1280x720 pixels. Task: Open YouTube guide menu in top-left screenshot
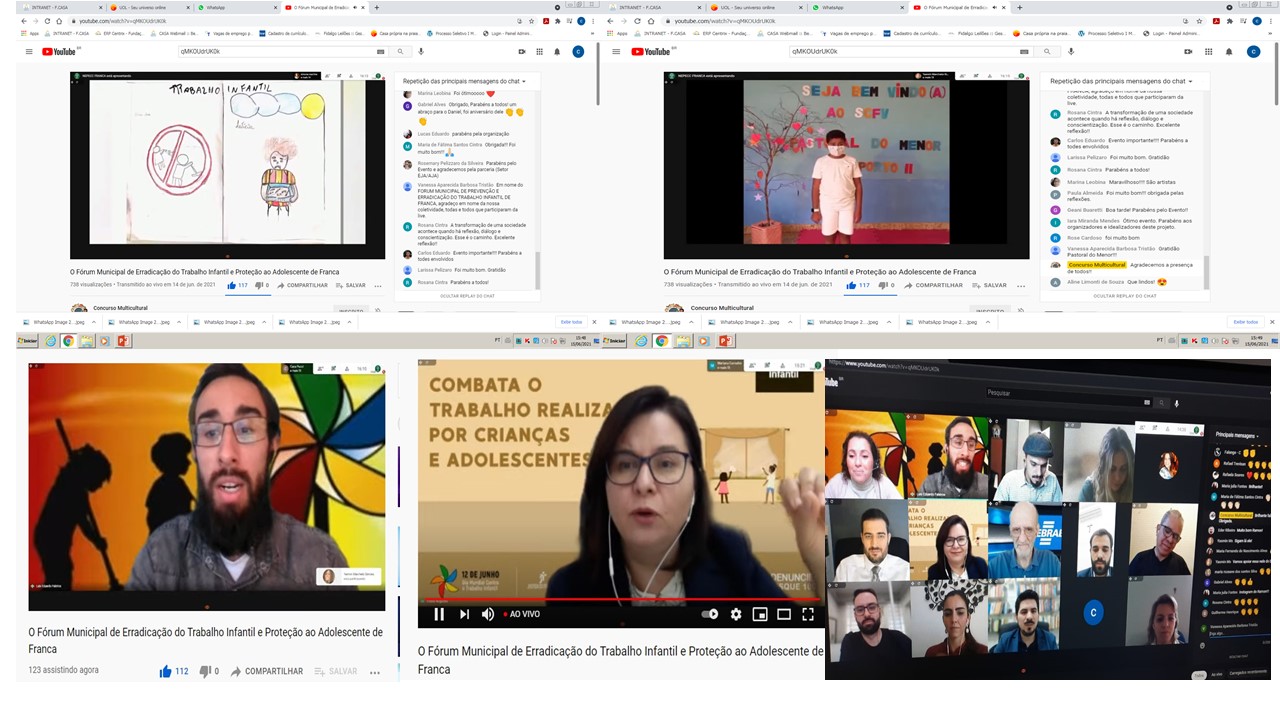(x=30, y=51)
